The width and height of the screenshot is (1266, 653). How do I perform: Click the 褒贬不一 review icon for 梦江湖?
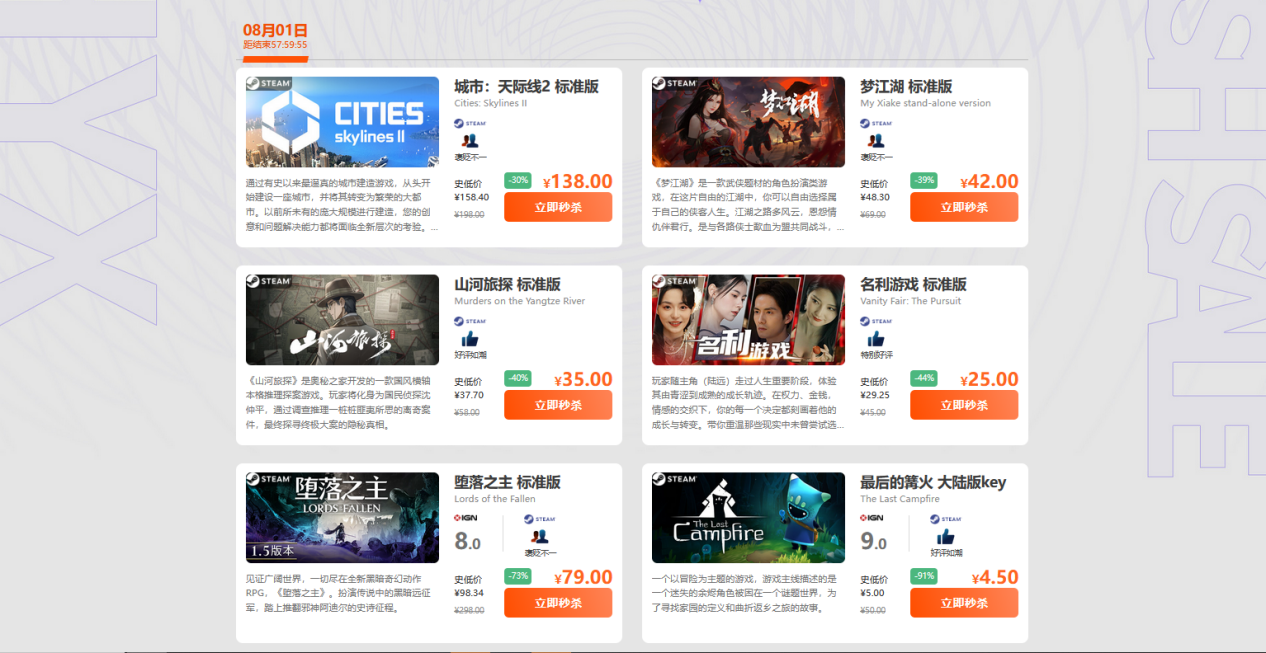876,142
